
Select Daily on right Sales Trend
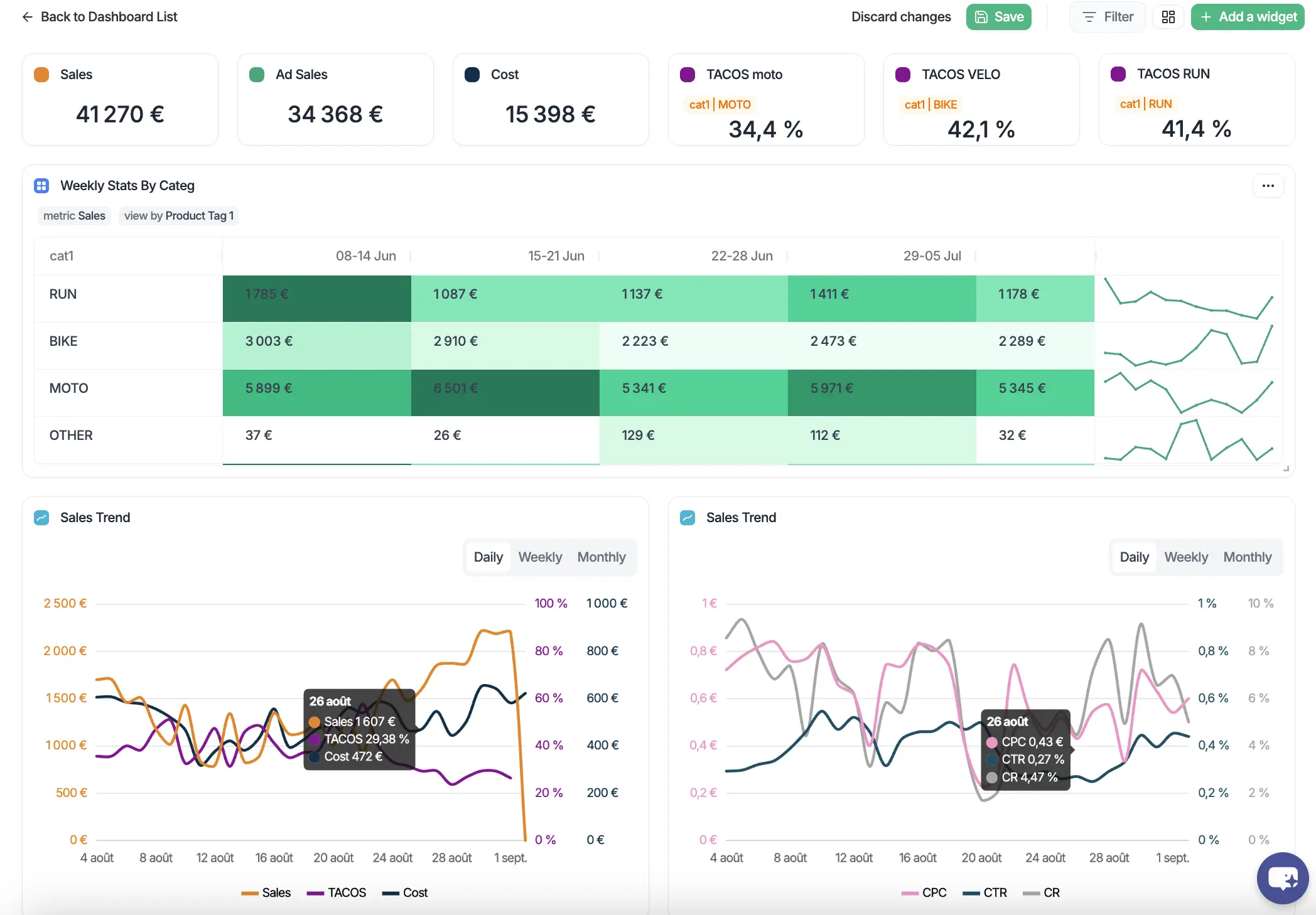click(x=1135, y=557)
